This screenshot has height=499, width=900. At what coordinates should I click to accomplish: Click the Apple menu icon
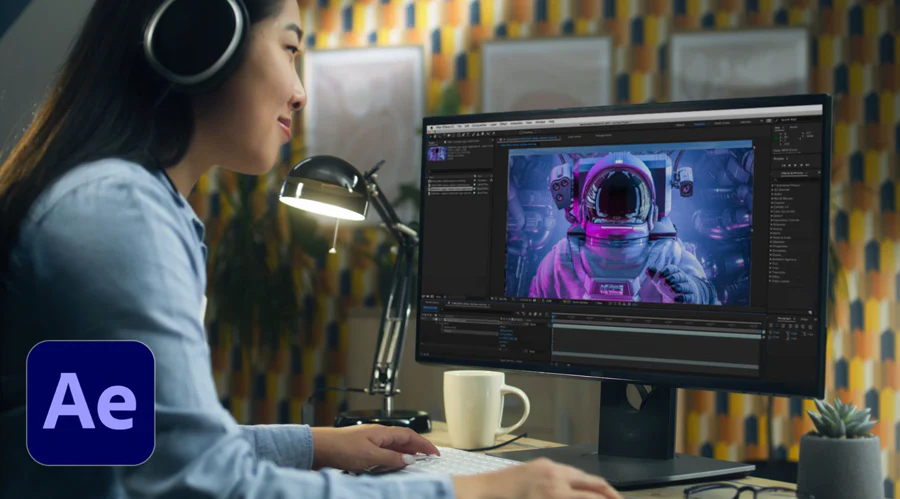433,129
